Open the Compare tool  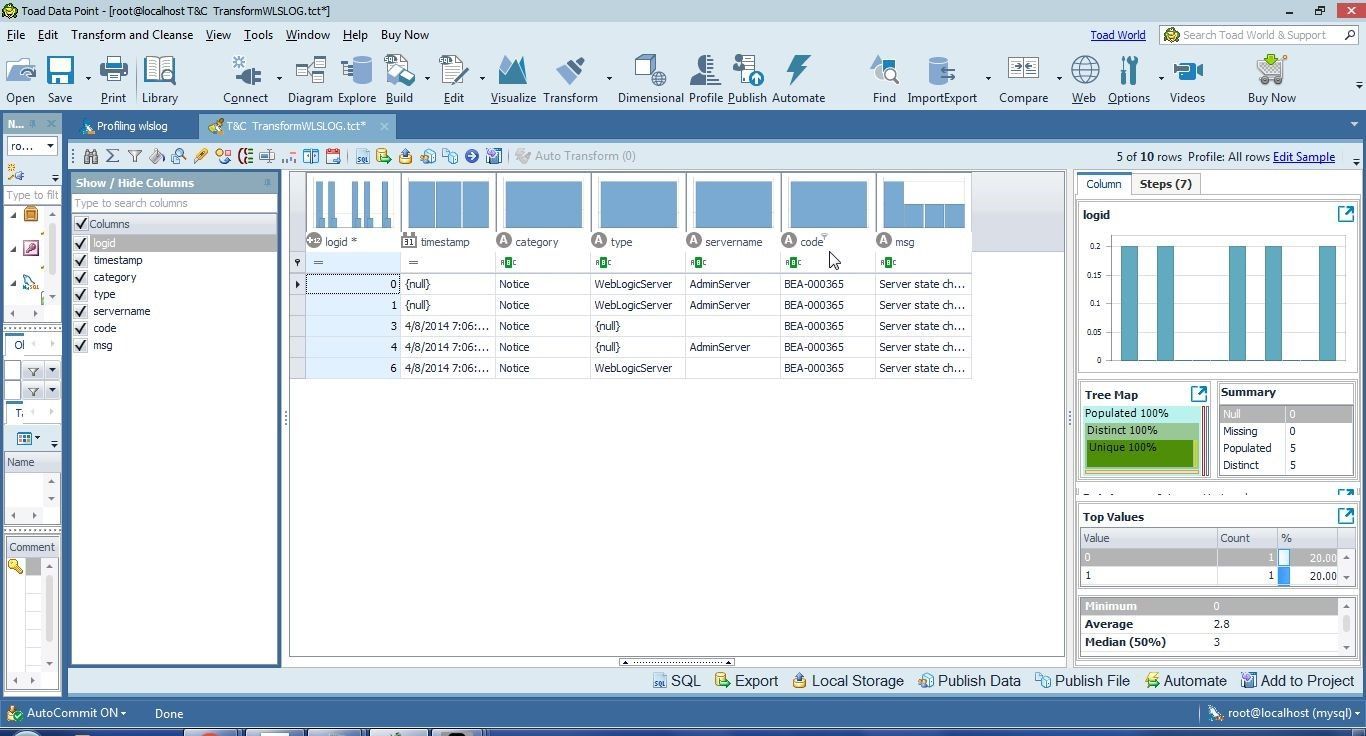click(x=1023, y=80)
